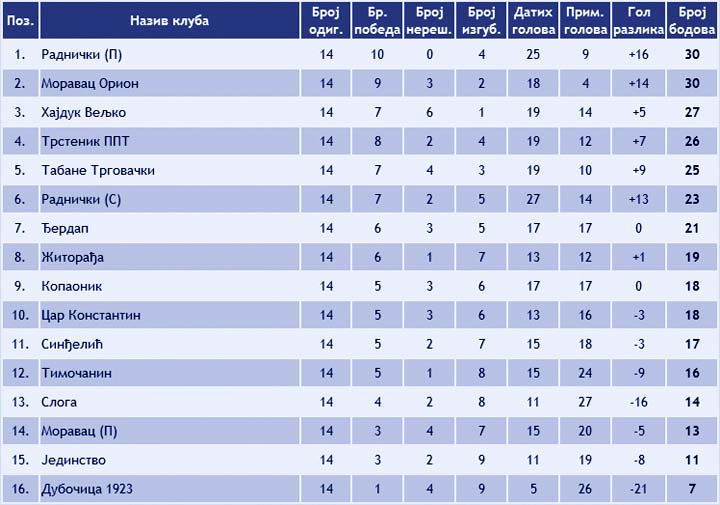720x505 pixels.
Task: Click the 'Поз.' column header
Action: click(21, 20)
